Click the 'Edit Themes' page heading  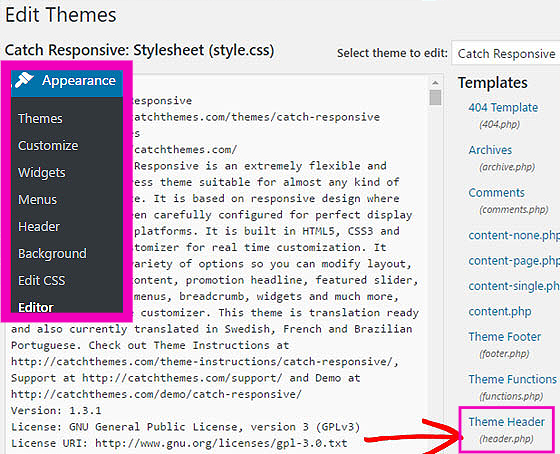[61, 15]
